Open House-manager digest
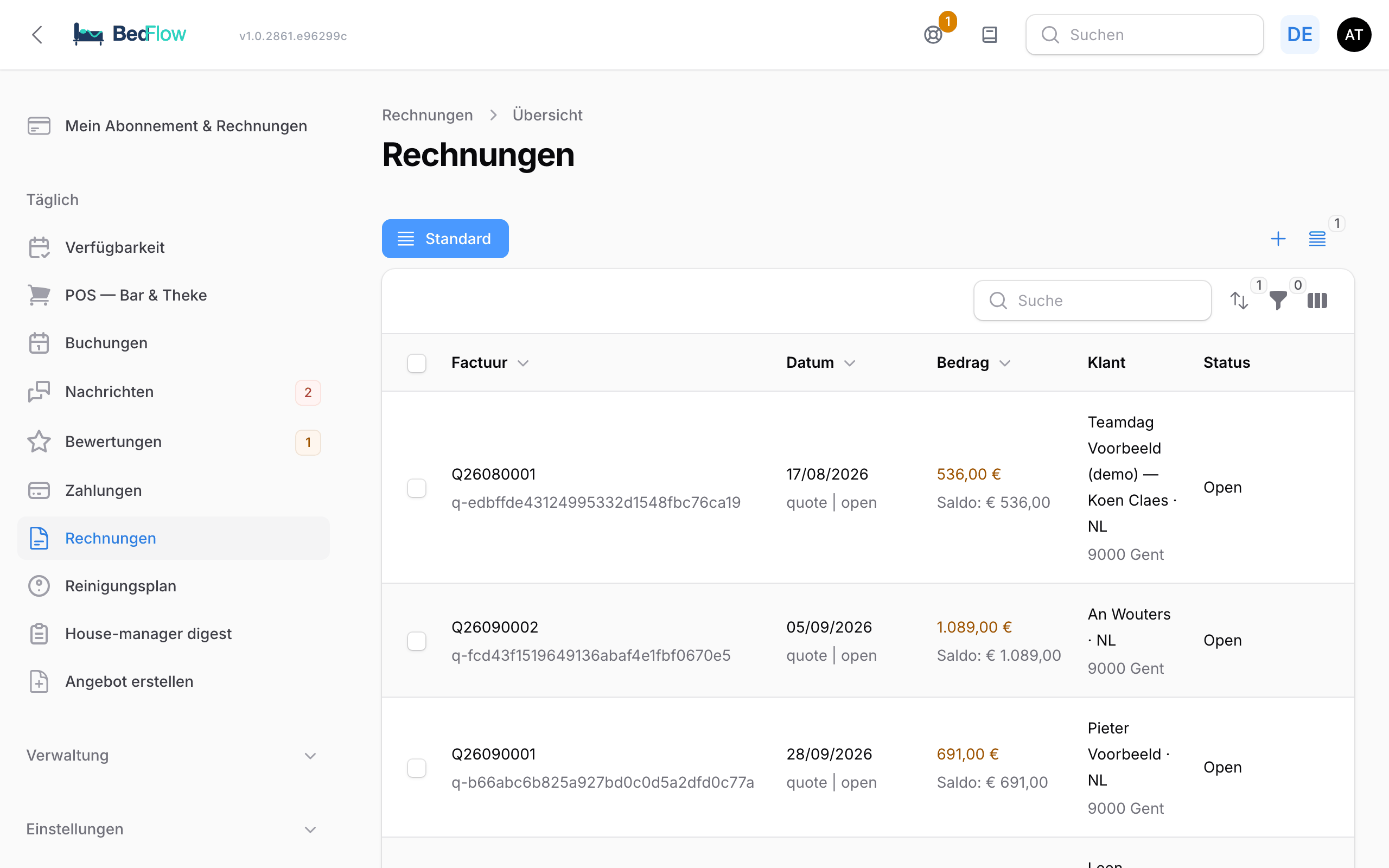Screen dimensions: 1389x868 click(x=173, y=634)
